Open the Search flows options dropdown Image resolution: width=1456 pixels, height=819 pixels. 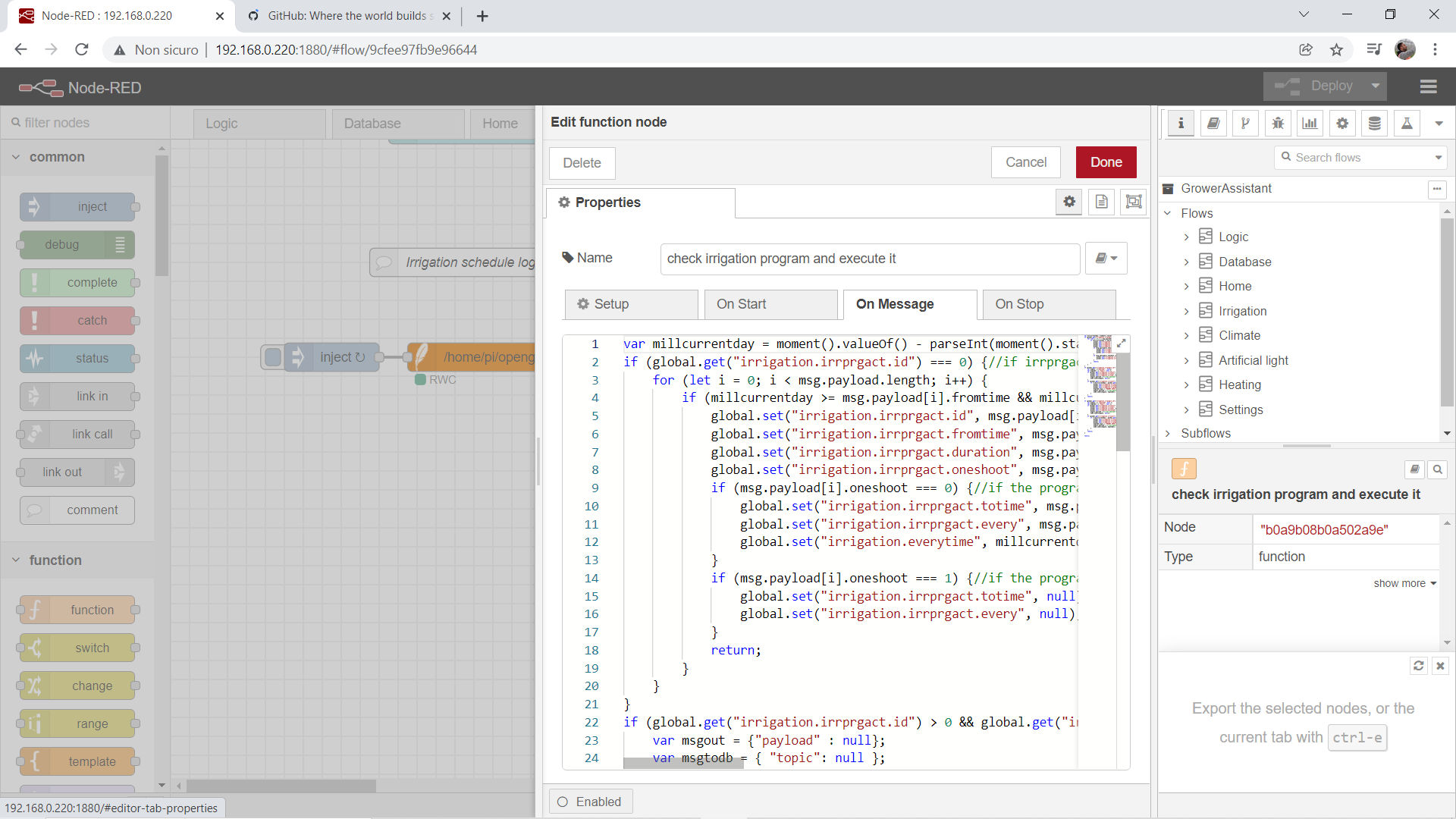[1438, 158]
